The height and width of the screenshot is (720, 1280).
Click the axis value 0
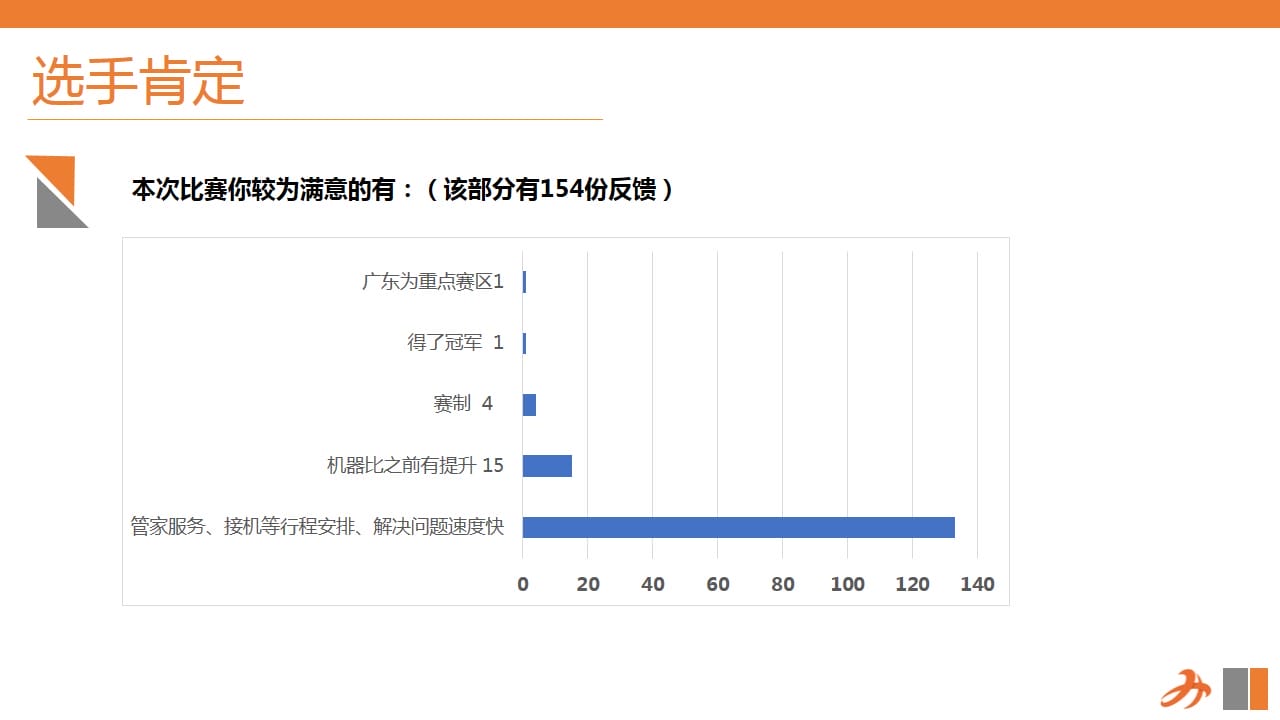pos(523,584)
